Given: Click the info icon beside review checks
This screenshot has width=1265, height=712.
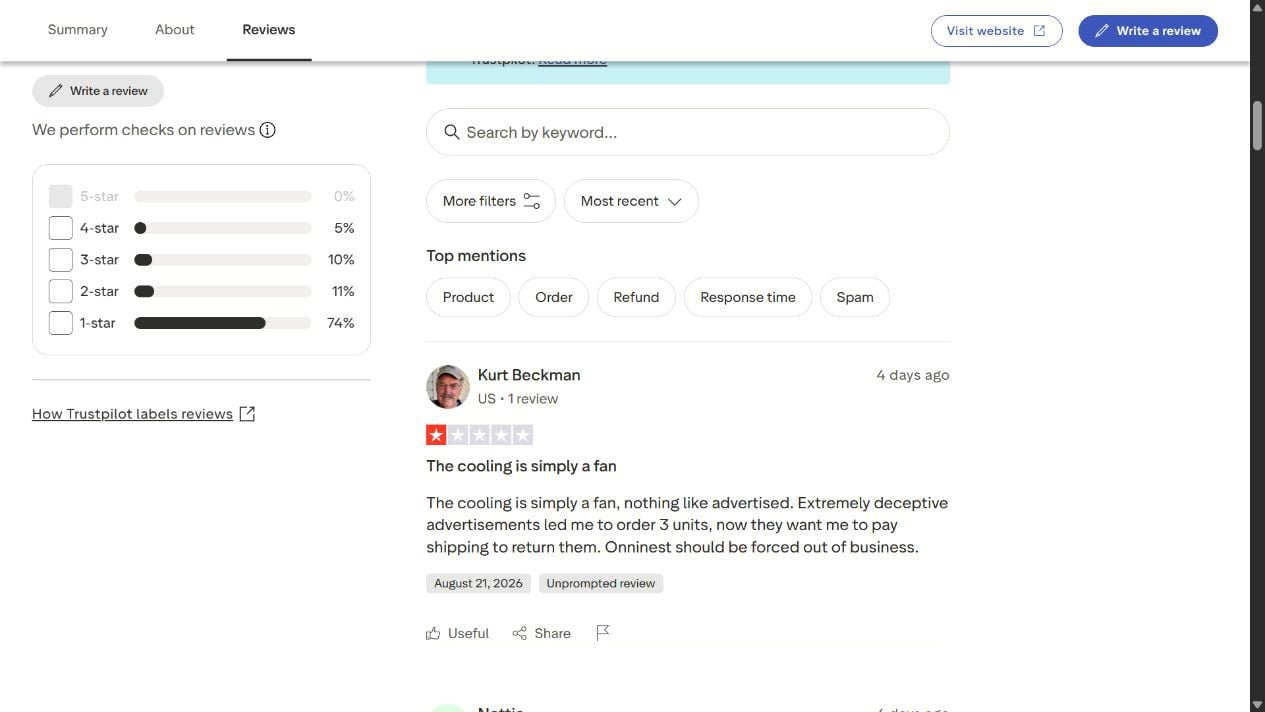Looking at the screenshot, I should (267, 130).
